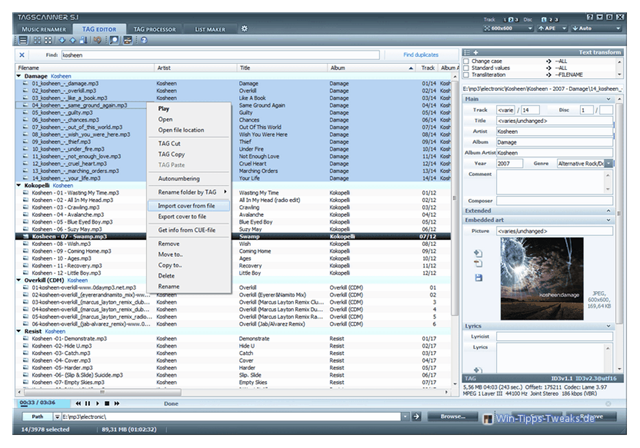Click the undo toolbar icon
640x448 pixels.
point(97,40)
